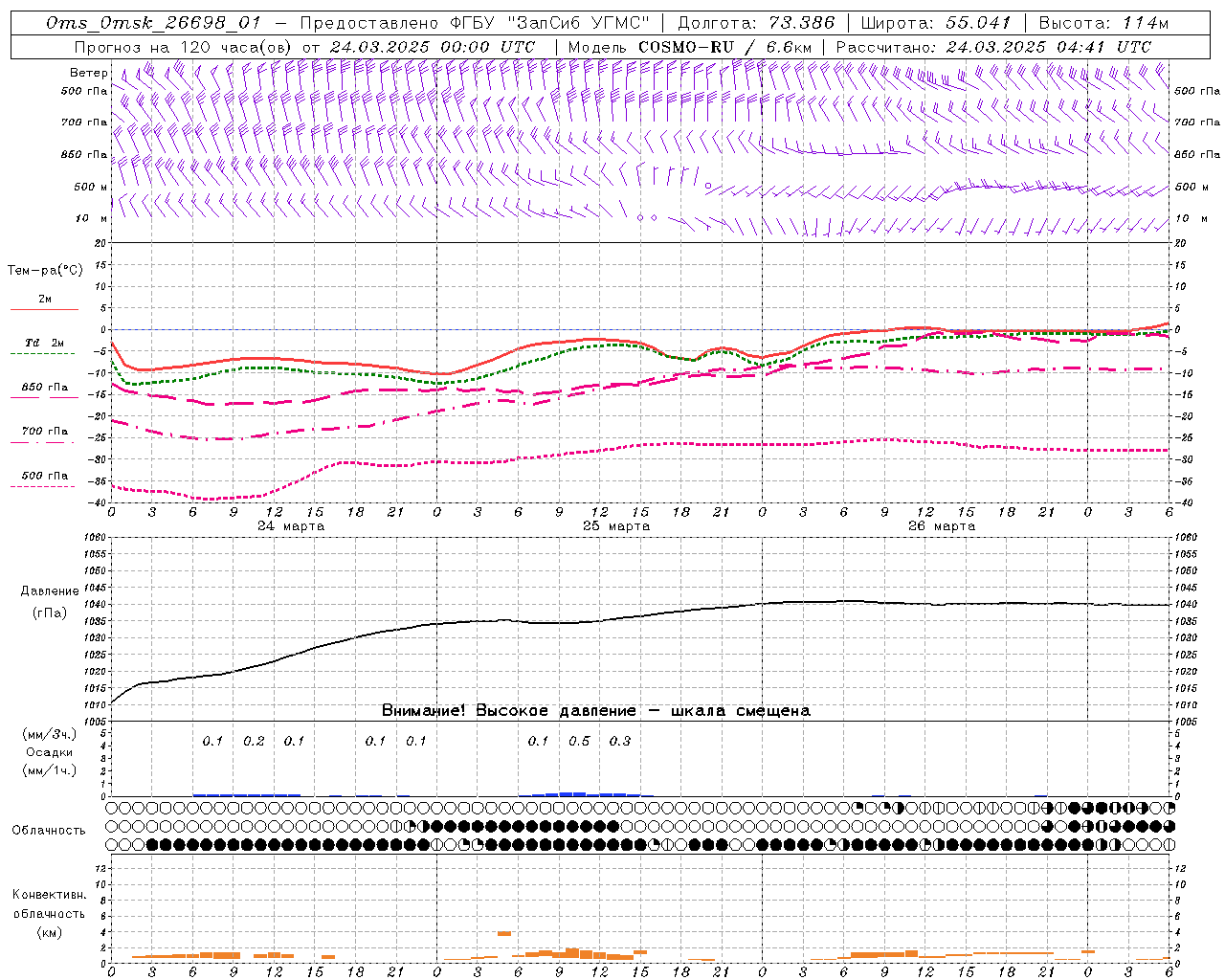Click the Высота: 114м value
The height and width of the screenshot is (980, 1225).
click(1102, 23)
